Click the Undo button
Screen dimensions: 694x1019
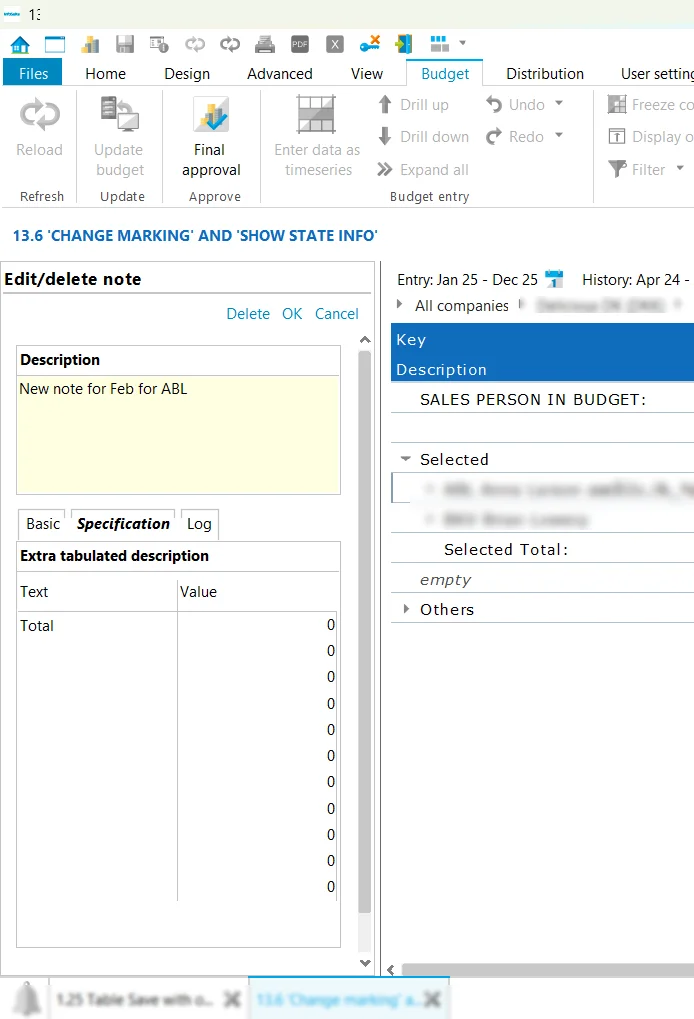(x=516, y=105)
